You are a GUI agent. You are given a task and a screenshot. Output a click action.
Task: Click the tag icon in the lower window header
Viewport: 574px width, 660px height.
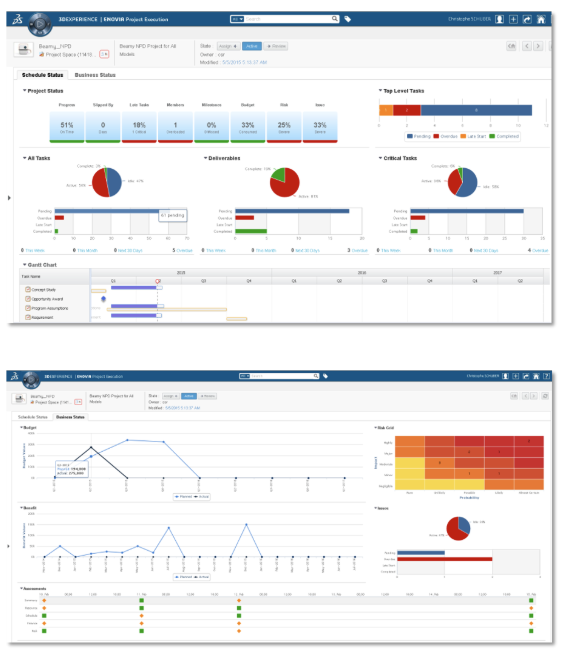tap(325, 376)
